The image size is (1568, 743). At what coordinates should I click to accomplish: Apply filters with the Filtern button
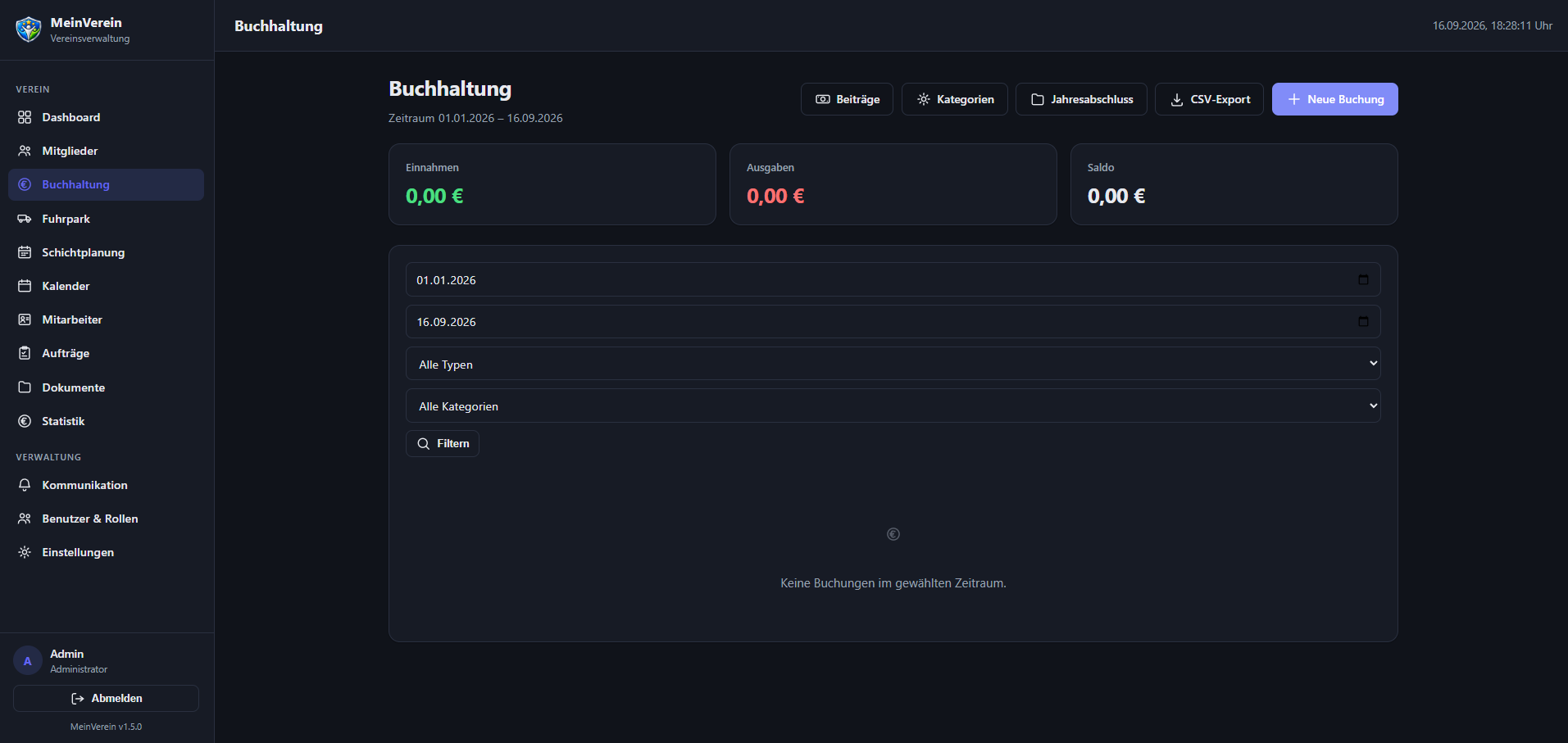(443, 443)
